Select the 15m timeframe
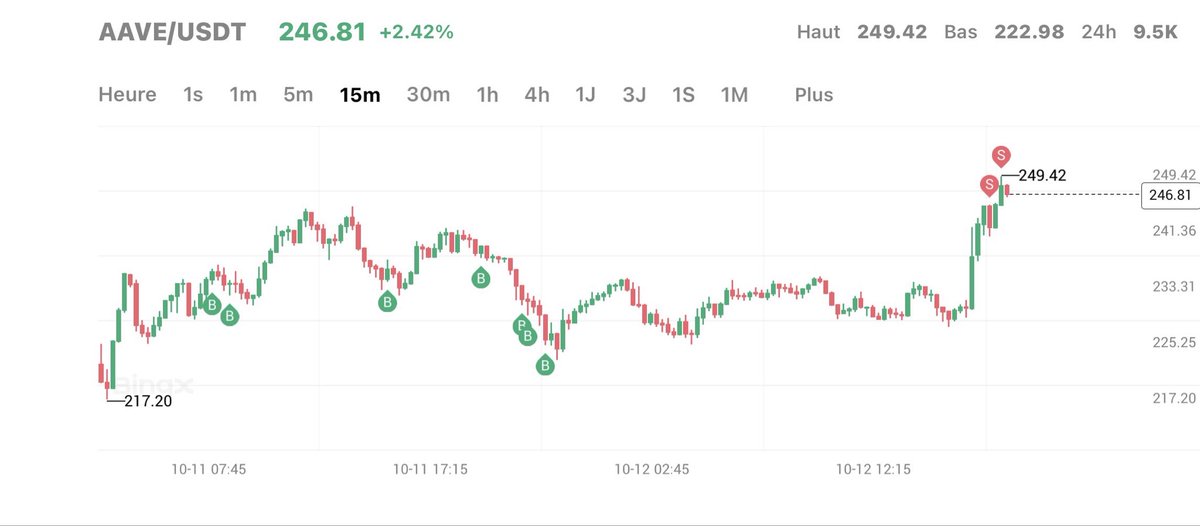The image size is (1200, 526). point(360,95)
